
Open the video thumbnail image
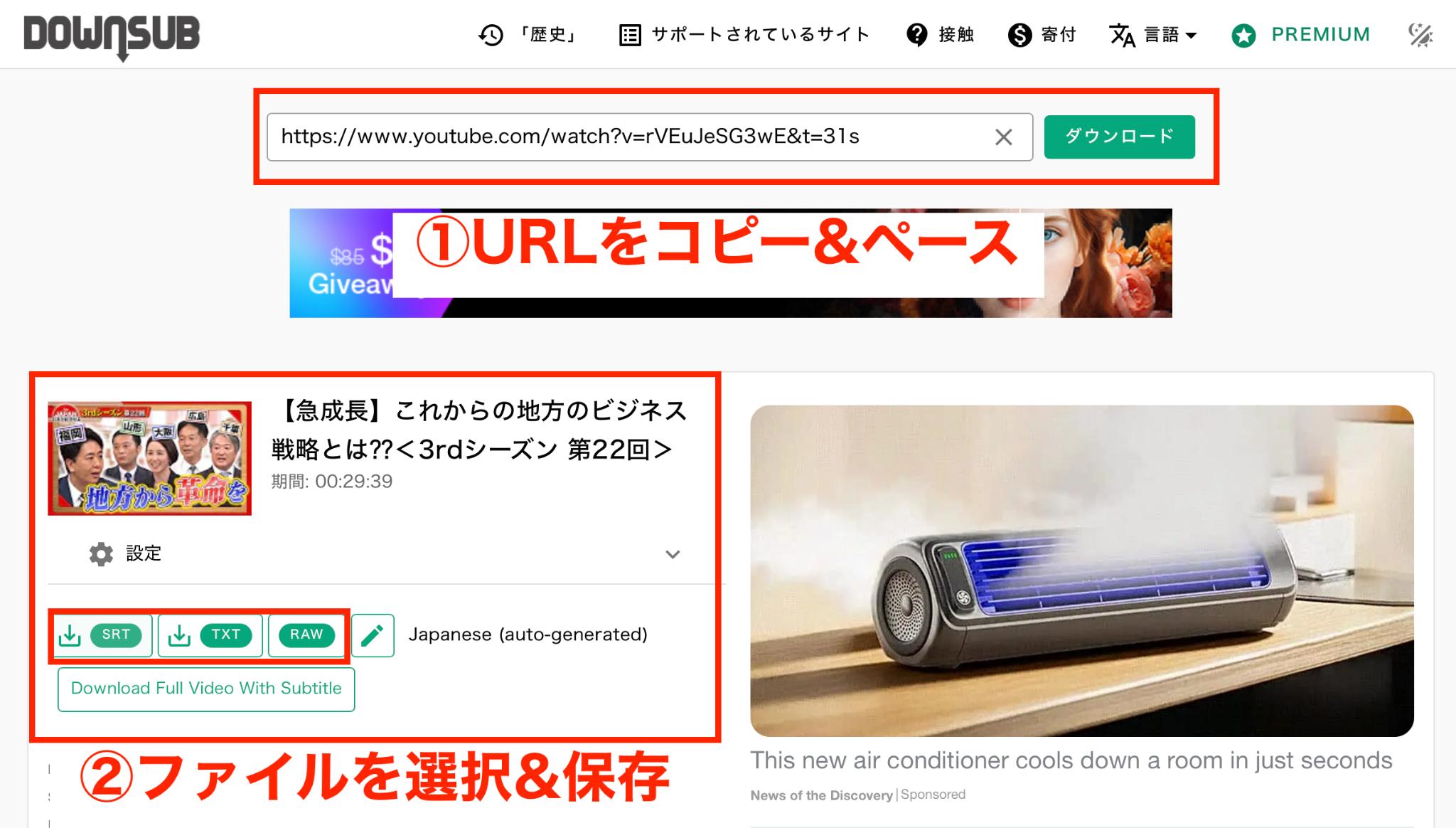click(x=149, y=459)
